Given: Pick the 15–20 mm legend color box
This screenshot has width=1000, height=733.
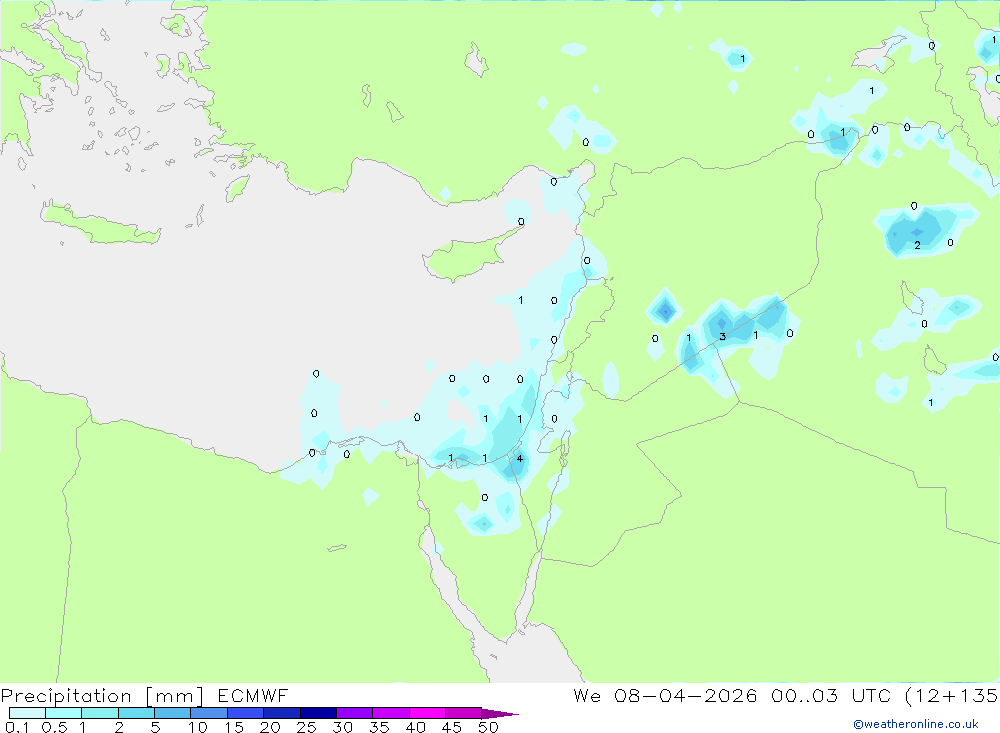Looking at the screenshot, I should tap(245, 713).
